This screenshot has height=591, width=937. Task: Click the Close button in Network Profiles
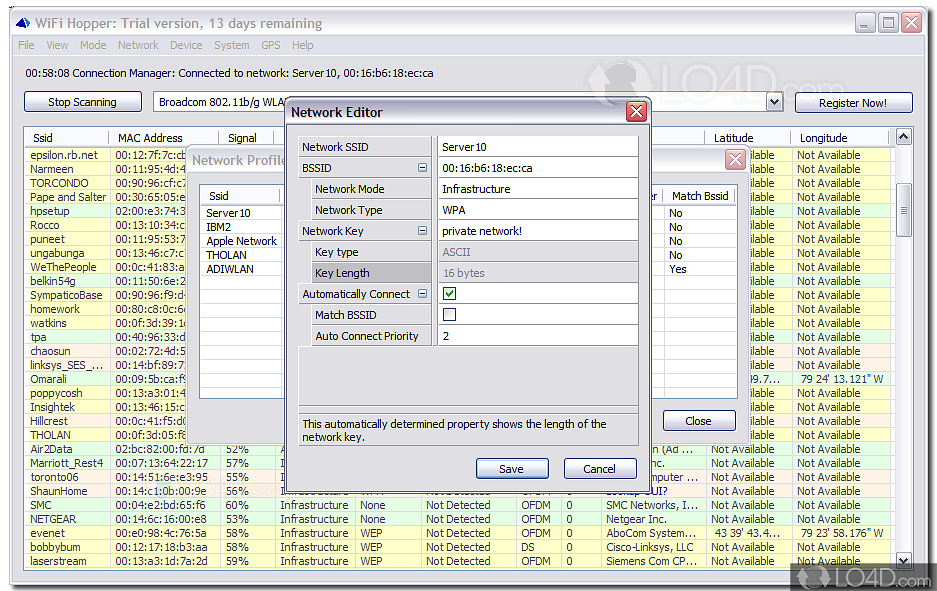[698, 421]
